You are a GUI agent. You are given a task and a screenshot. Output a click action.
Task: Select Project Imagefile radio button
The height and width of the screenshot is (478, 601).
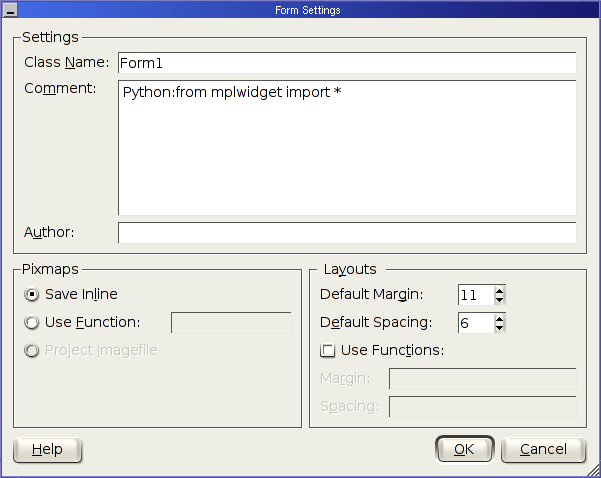click(x=31, y=350)
